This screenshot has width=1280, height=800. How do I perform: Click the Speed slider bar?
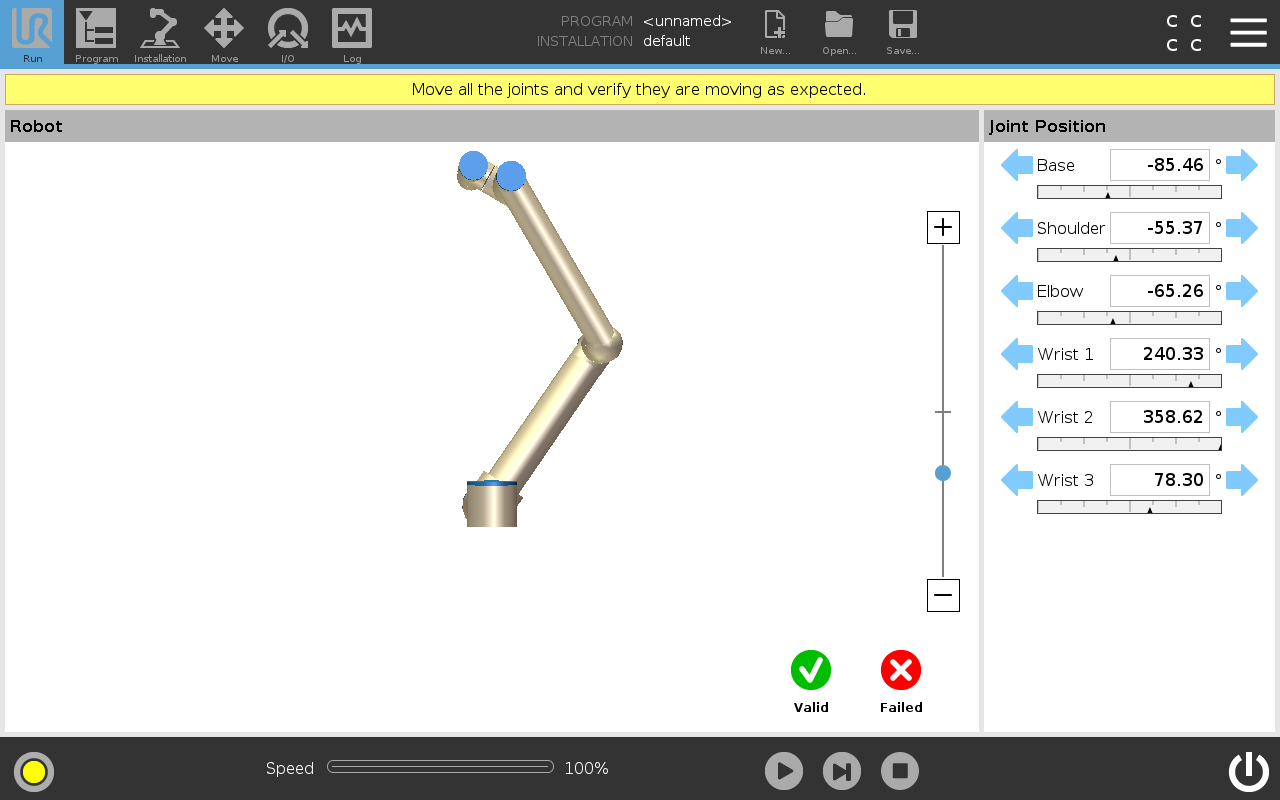coord(440,767)
